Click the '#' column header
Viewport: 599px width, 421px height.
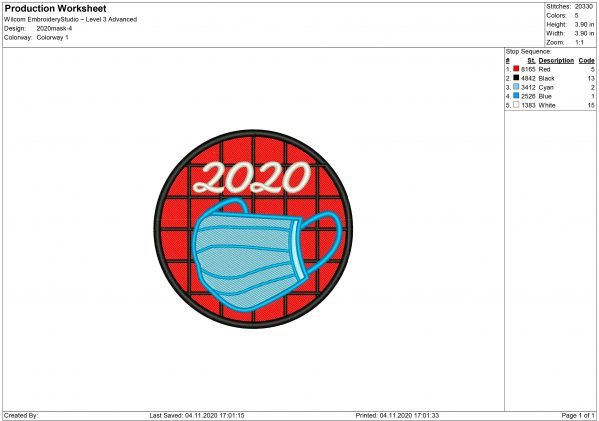point(508,60)
